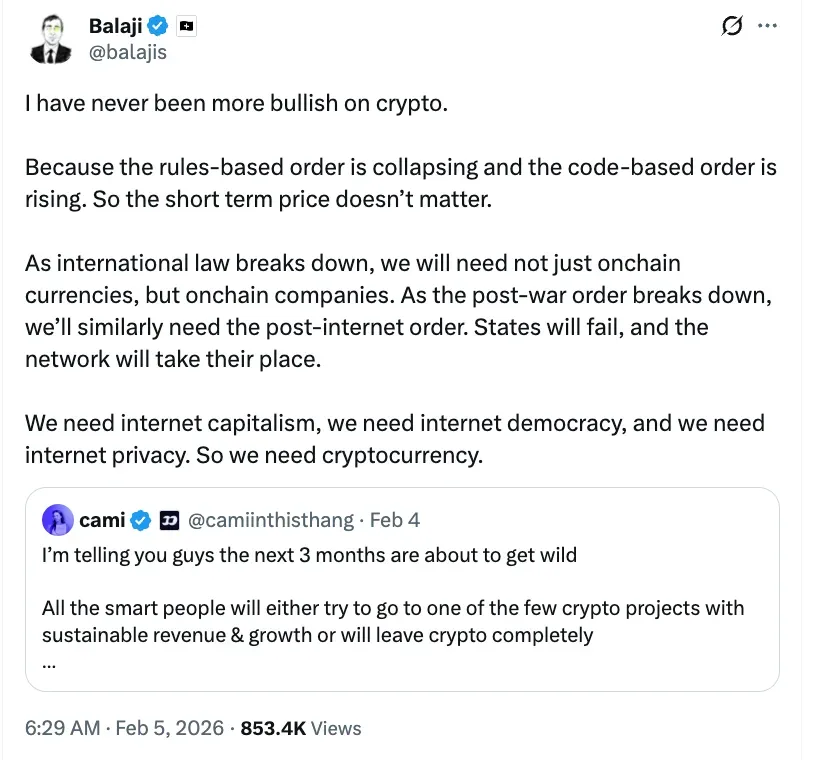Expand the quoted post's trailing ellipsis
This screenshot has width=816, height=760.
[48, 660]
